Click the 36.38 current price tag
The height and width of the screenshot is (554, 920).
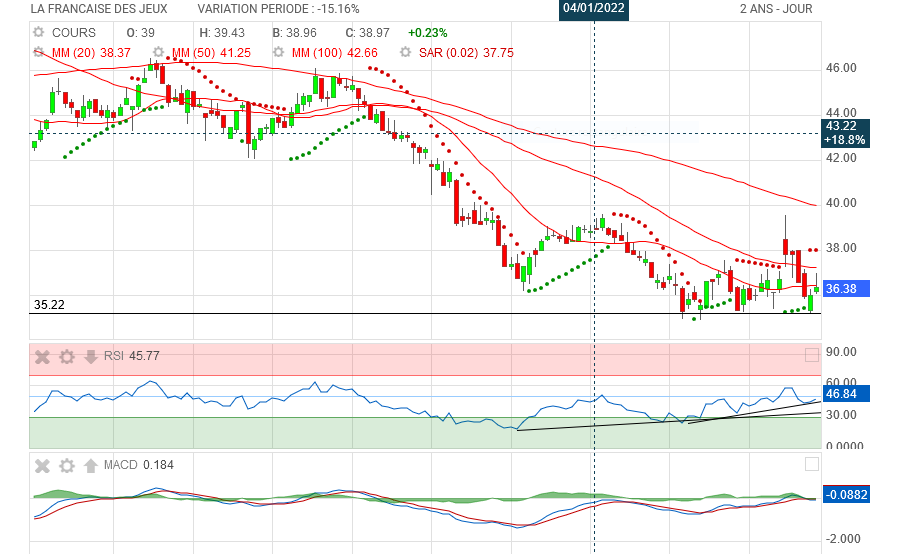pyautogui.click(x=845, y=288)
